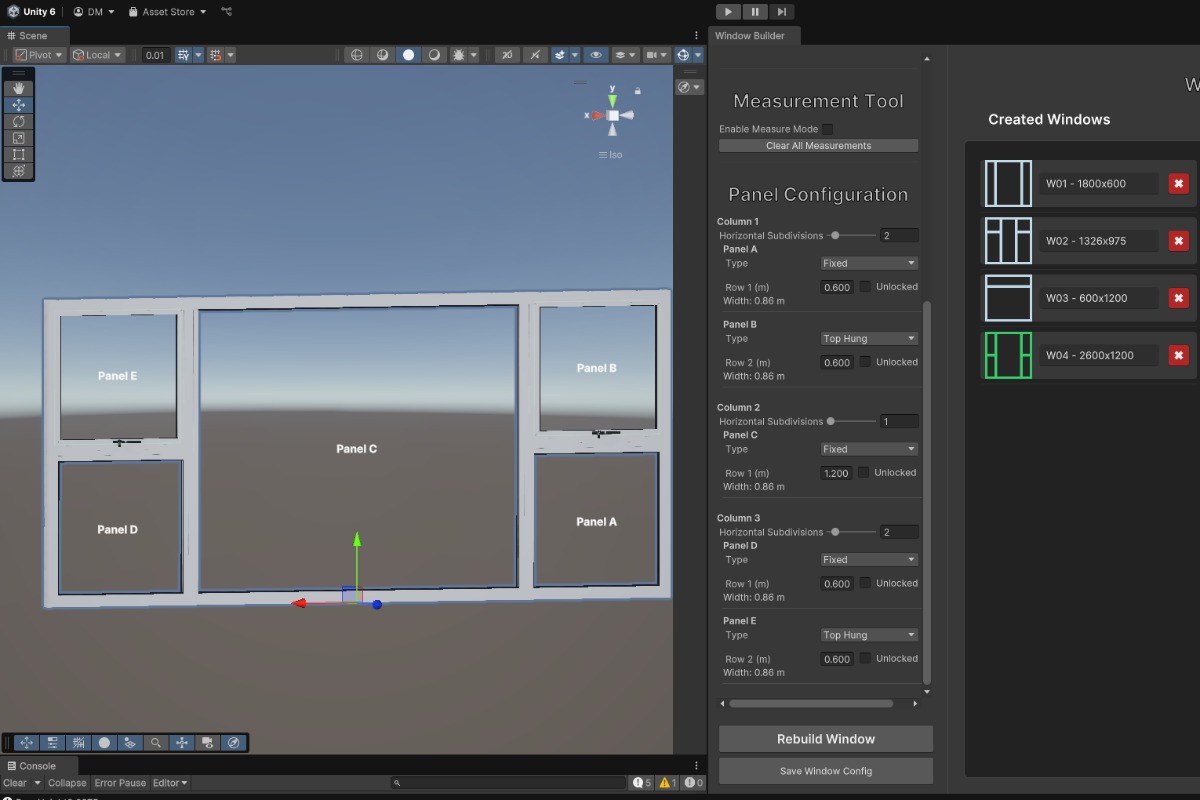Image resolution: width=1200 pixels, height=800 pixels.
Task: Adjust Column 1 Horizontal Subdivisions slider
Action: click(x=836, y=235)
